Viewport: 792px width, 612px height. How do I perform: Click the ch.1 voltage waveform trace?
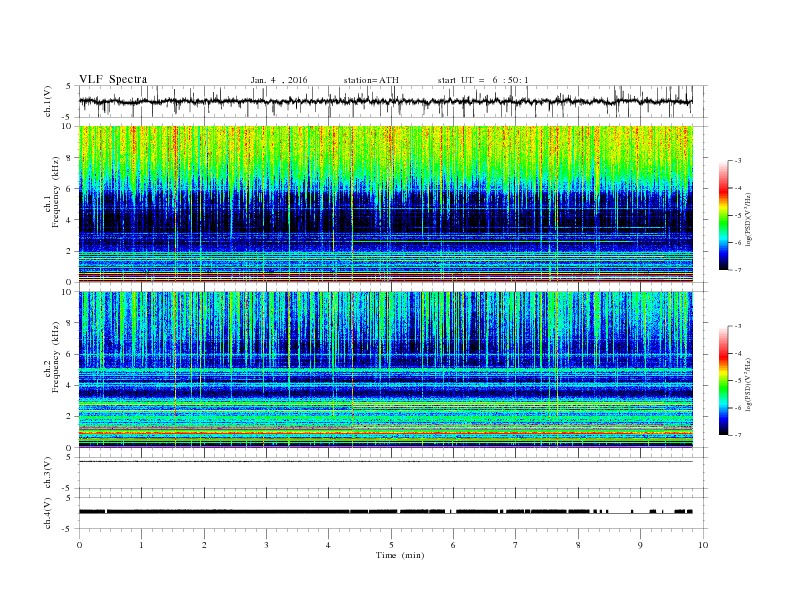[x=385, y=101]
